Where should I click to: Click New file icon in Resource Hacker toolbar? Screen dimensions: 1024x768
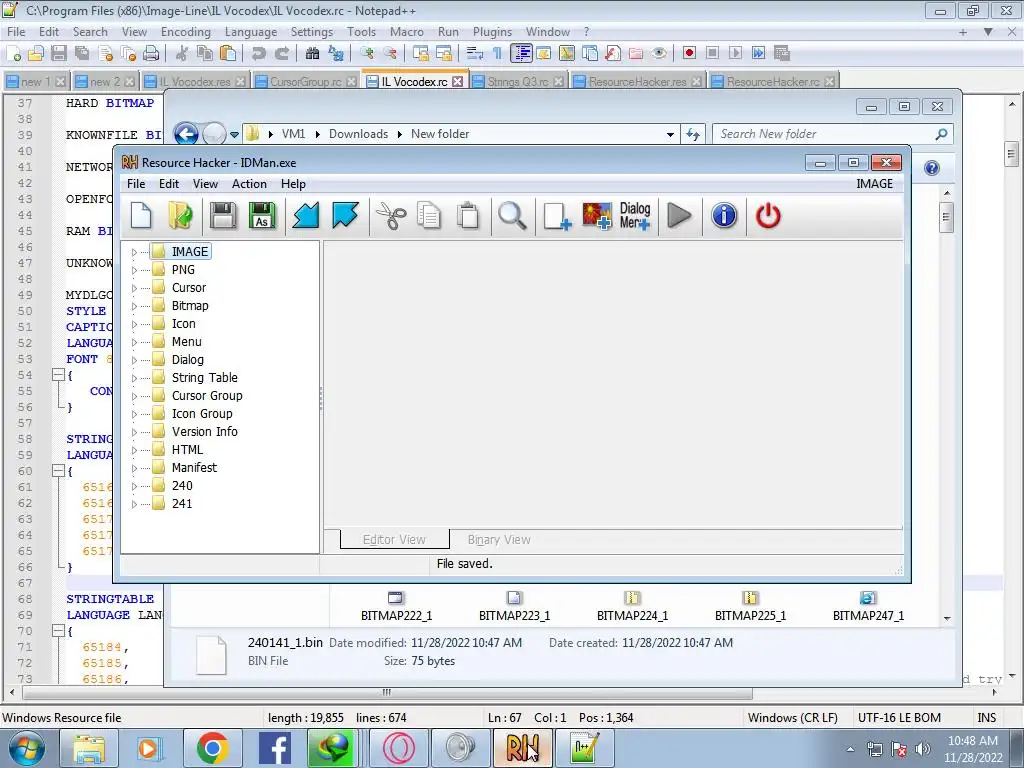(141, 216)
